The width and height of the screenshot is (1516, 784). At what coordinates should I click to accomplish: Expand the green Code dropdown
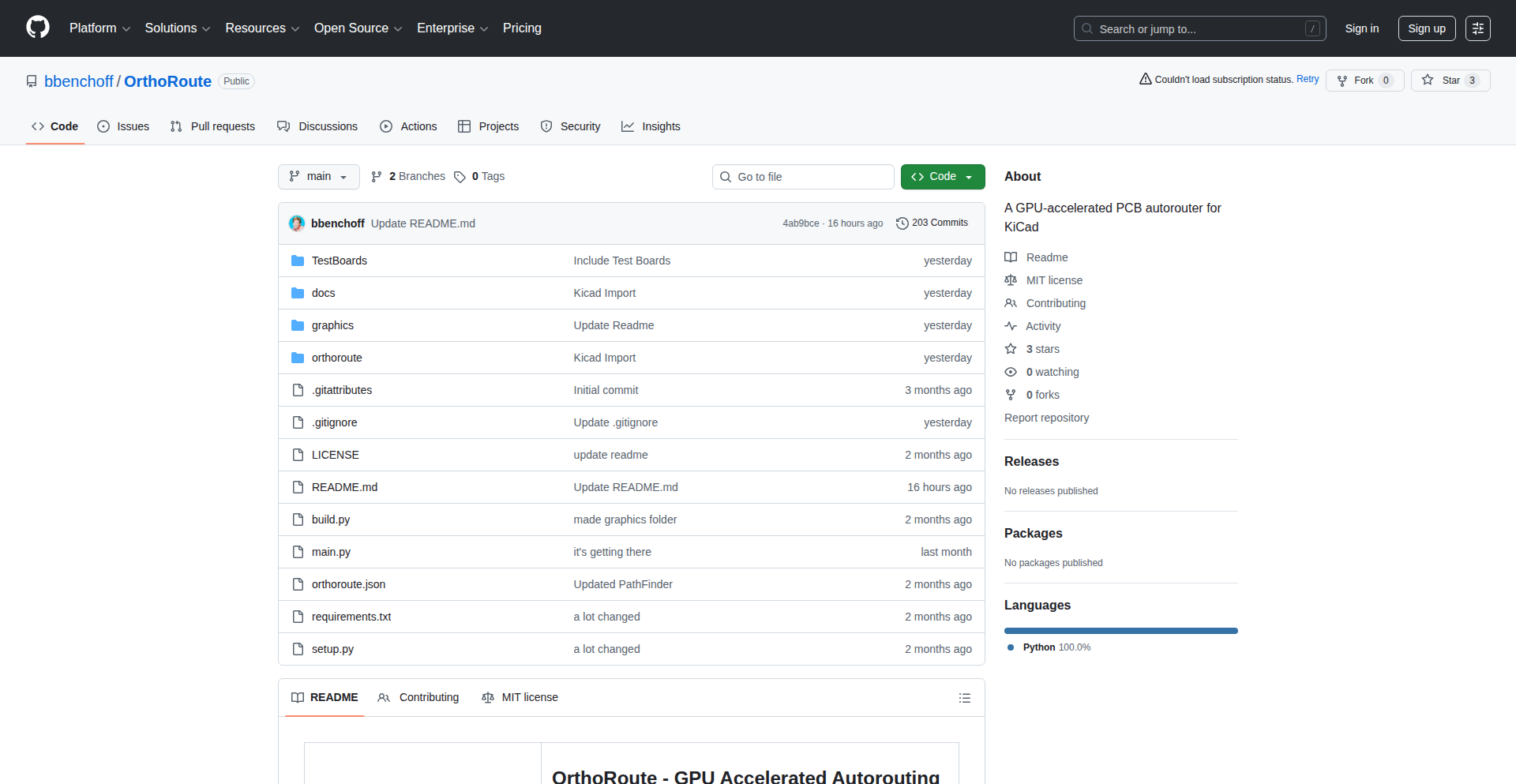tap(943, 177)
